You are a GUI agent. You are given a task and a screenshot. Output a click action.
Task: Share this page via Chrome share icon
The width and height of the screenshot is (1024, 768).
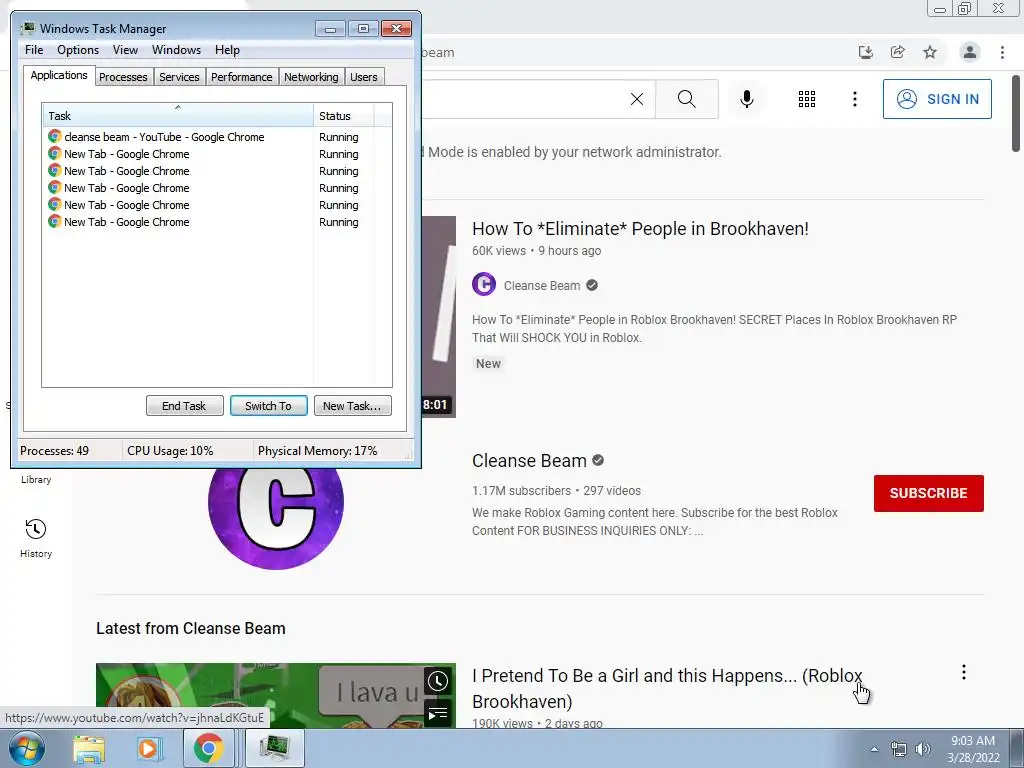click(x=898, y=52)
